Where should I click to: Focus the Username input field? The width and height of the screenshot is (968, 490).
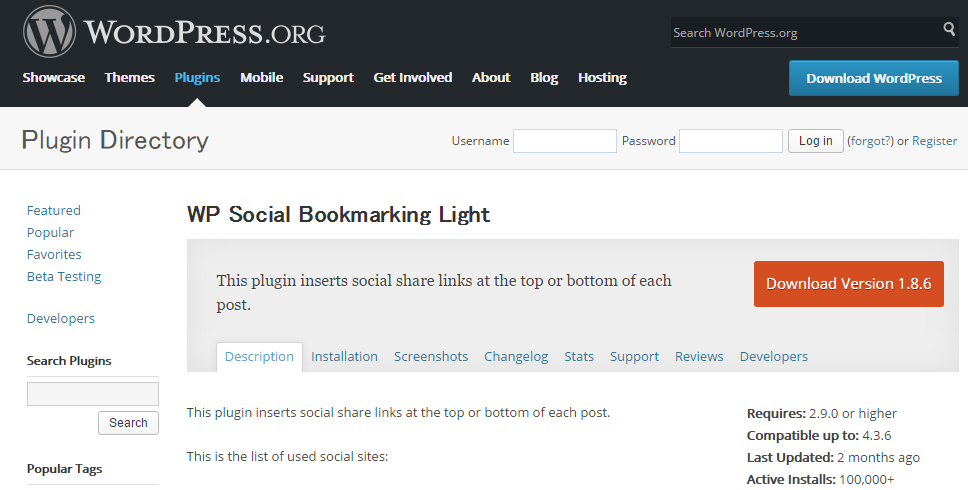564,141
